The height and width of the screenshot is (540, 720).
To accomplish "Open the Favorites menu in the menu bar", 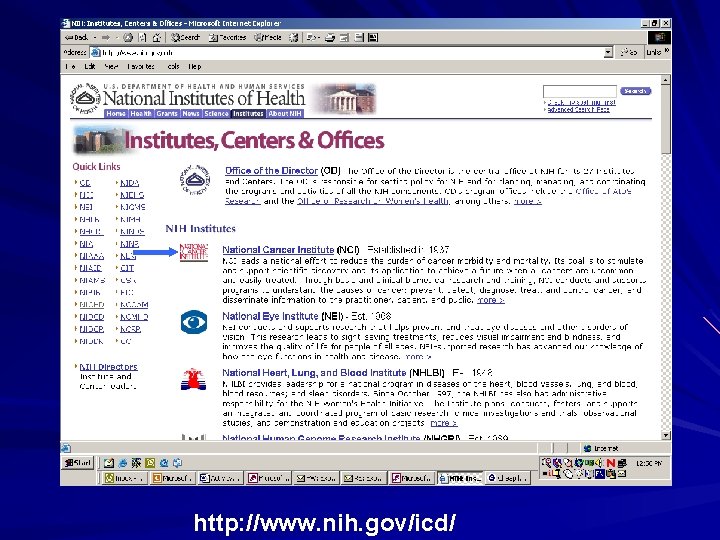I will [141, 67].
